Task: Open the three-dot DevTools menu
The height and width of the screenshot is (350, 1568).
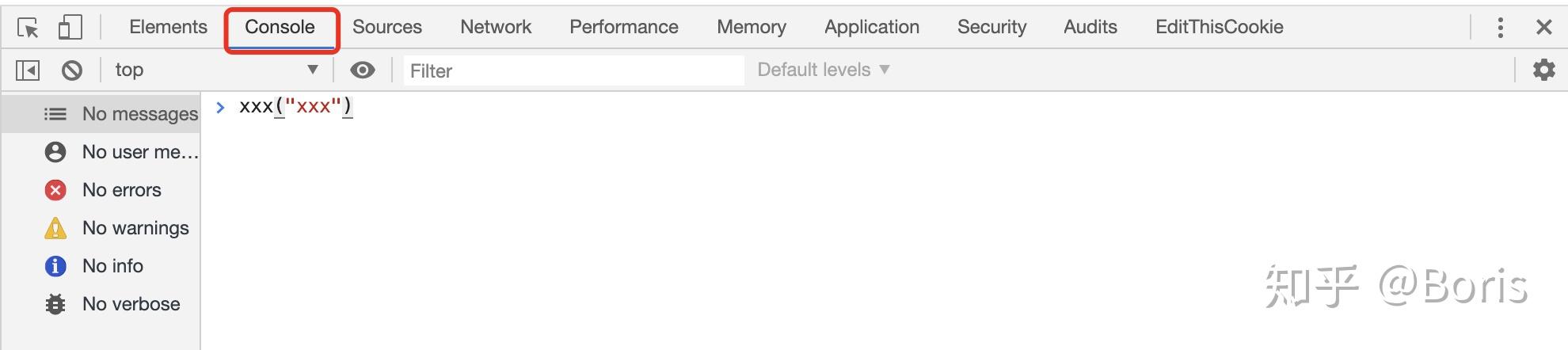Action: coord(1500,28)
